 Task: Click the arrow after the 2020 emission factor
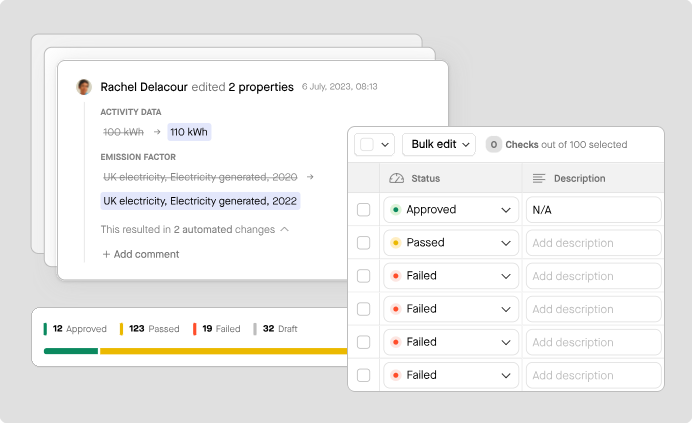coord(310,177)
